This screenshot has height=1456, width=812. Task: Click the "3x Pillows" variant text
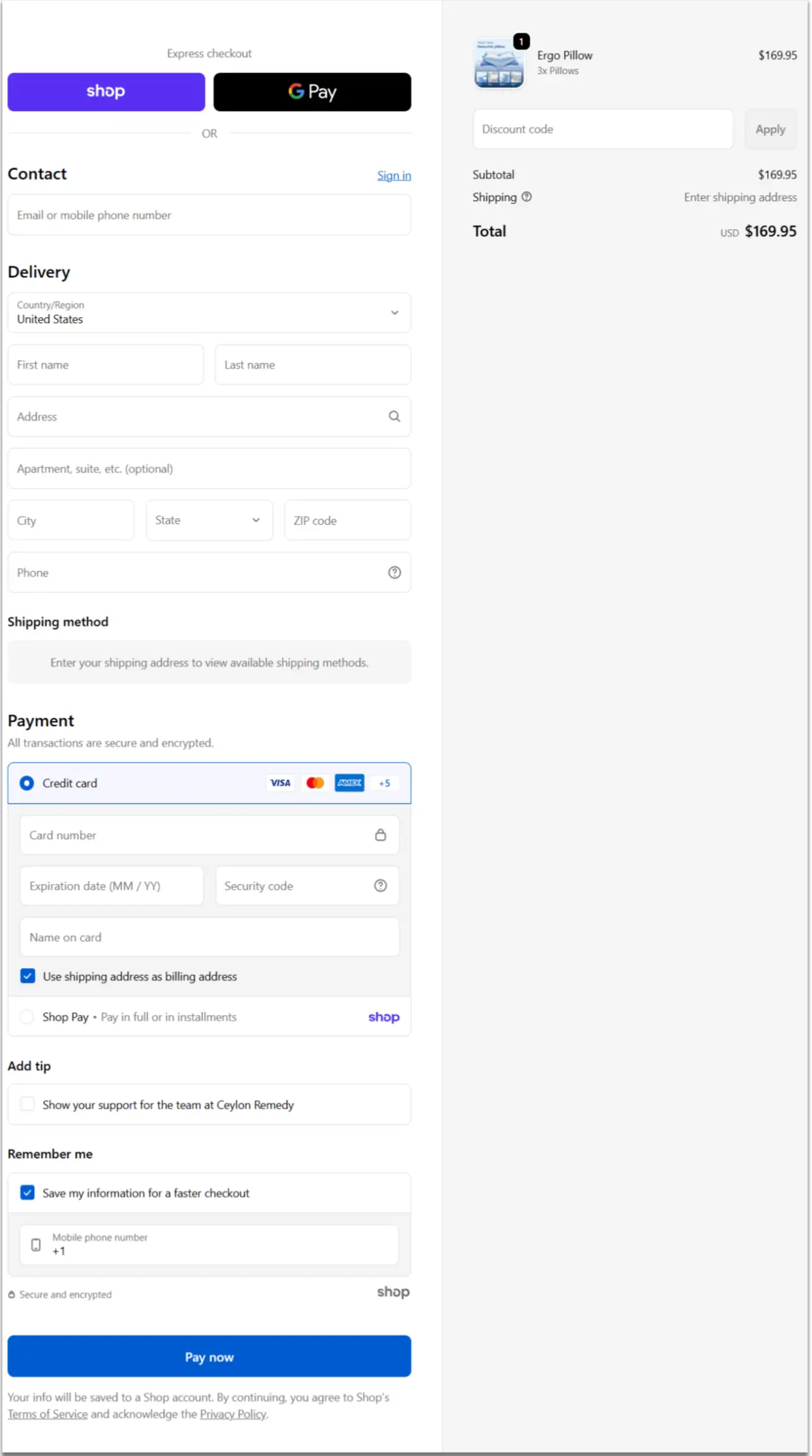[558, 71]
